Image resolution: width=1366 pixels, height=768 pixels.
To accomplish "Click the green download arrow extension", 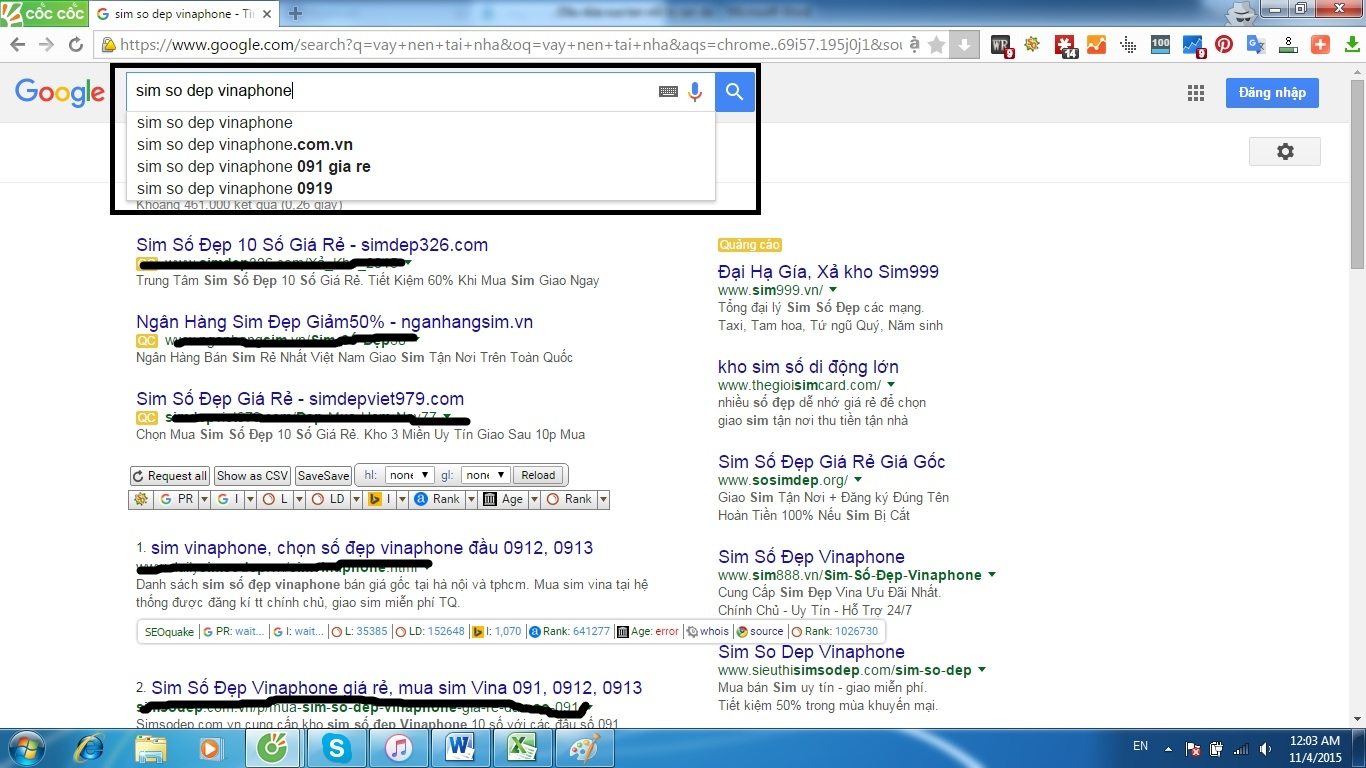I will click(x=1352, y=45).
